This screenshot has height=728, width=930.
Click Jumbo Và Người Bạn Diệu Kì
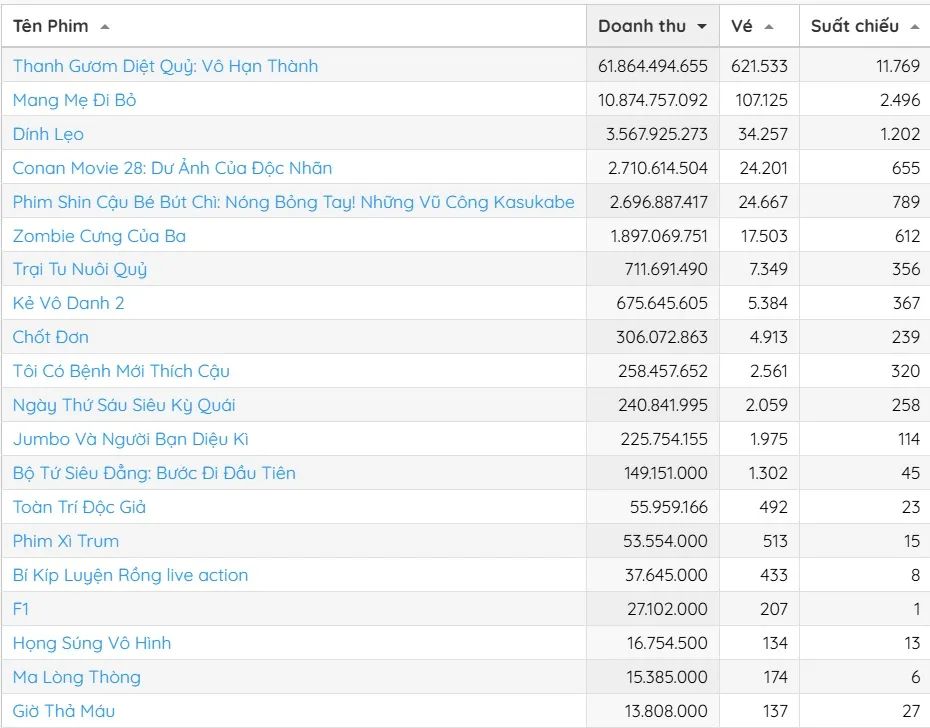pyautogui.click(x=130, y=439)
